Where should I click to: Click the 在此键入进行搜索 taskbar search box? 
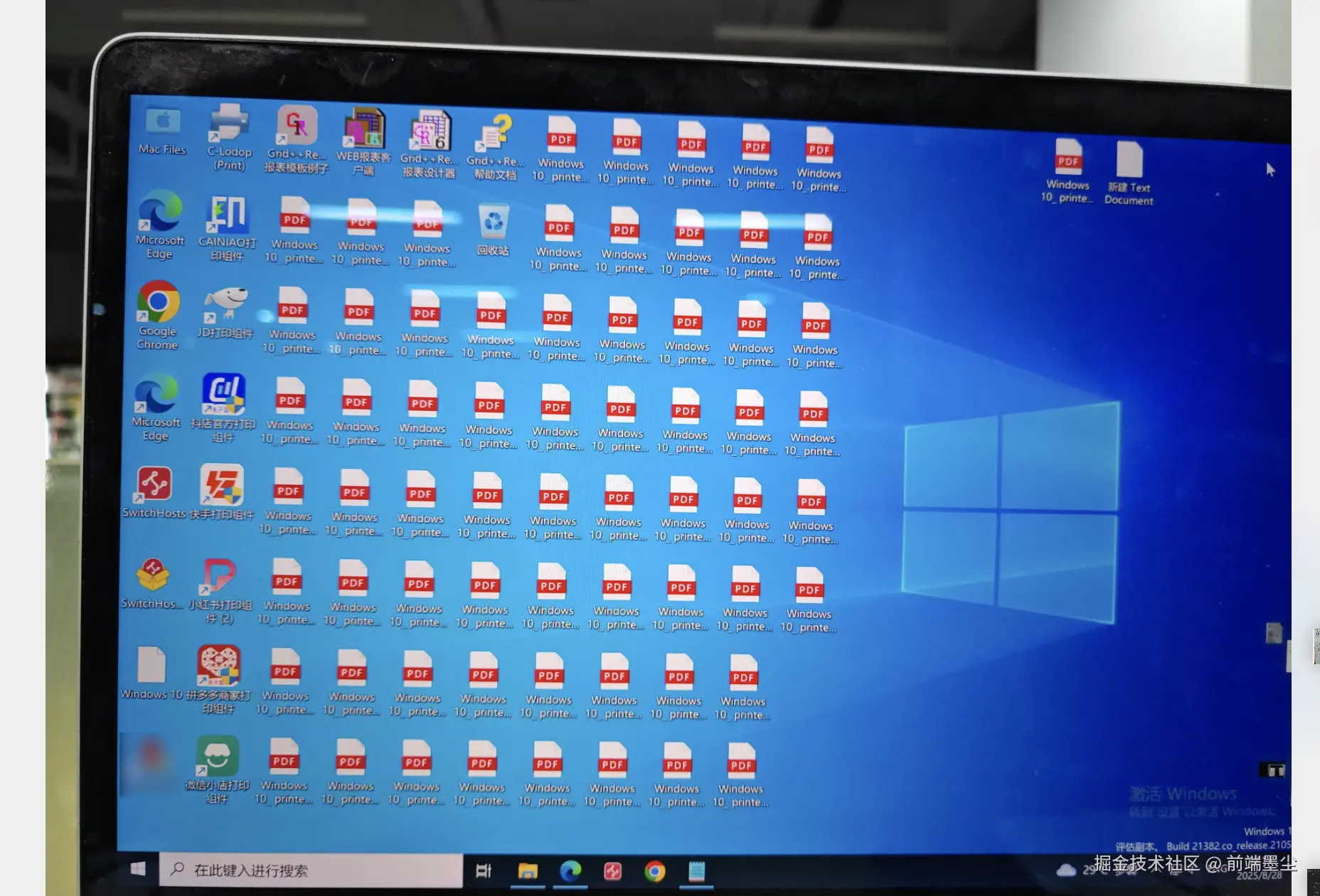(x=311, y=870)
